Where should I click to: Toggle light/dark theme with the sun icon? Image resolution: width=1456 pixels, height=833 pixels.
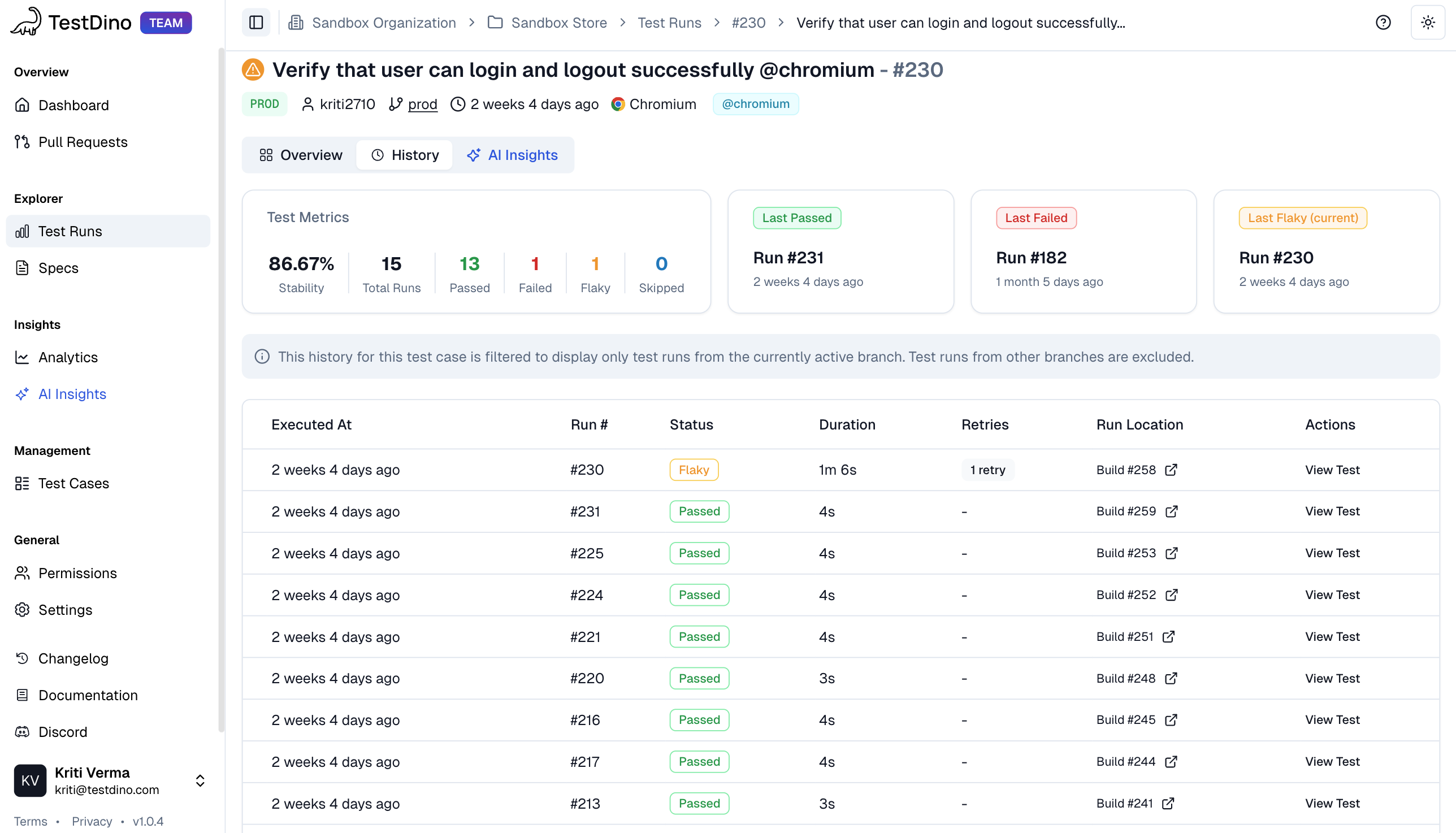coord(1428,22)
